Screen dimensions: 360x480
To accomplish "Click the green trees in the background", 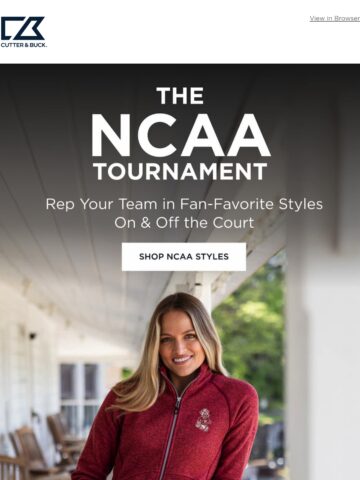I will tap(252, 330).
